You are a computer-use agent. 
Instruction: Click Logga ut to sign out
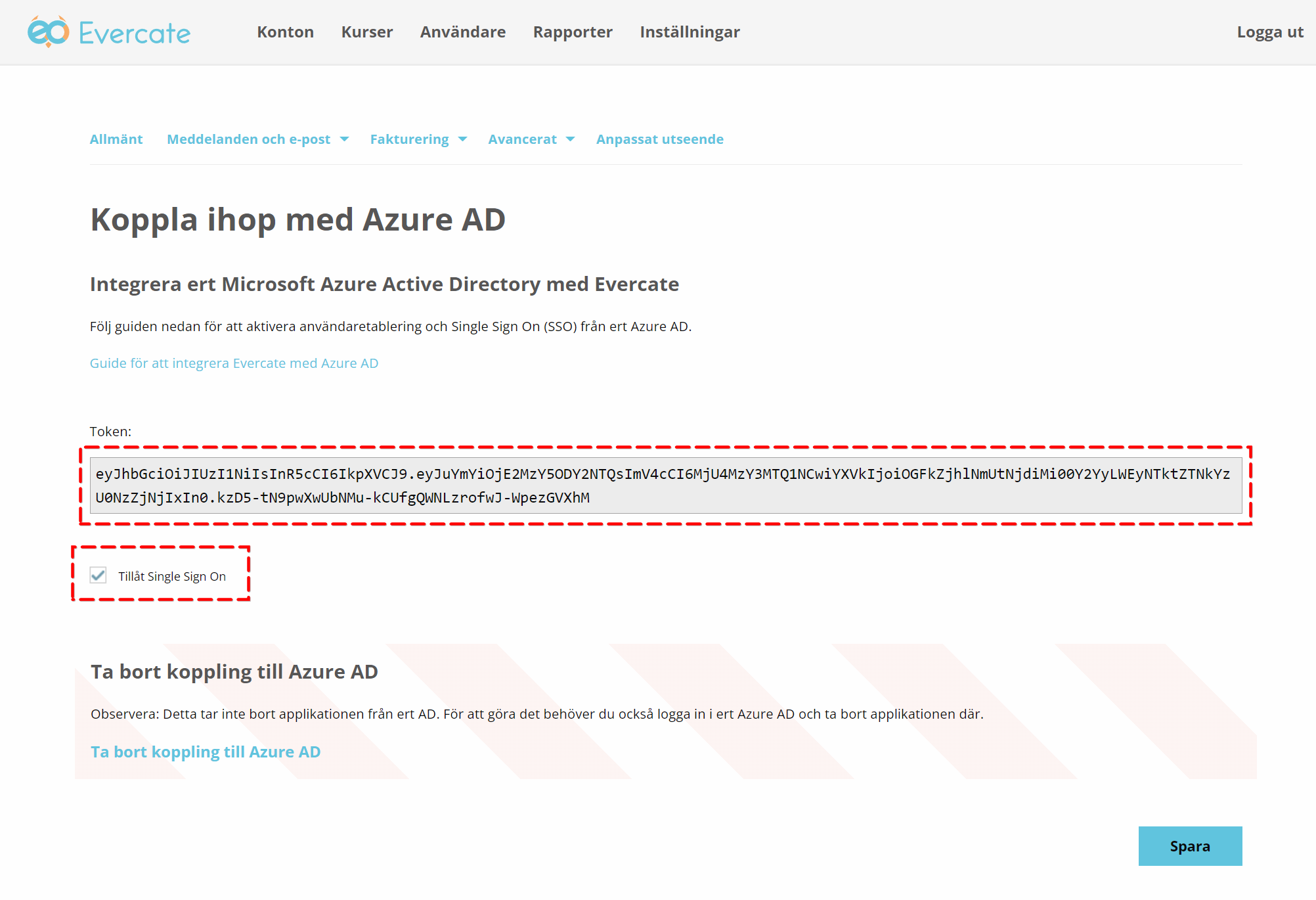click(x=1269, y=32)
